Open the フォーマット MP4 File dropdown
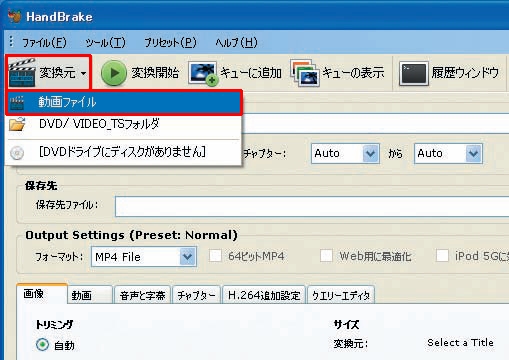 [x=144, y=257]
